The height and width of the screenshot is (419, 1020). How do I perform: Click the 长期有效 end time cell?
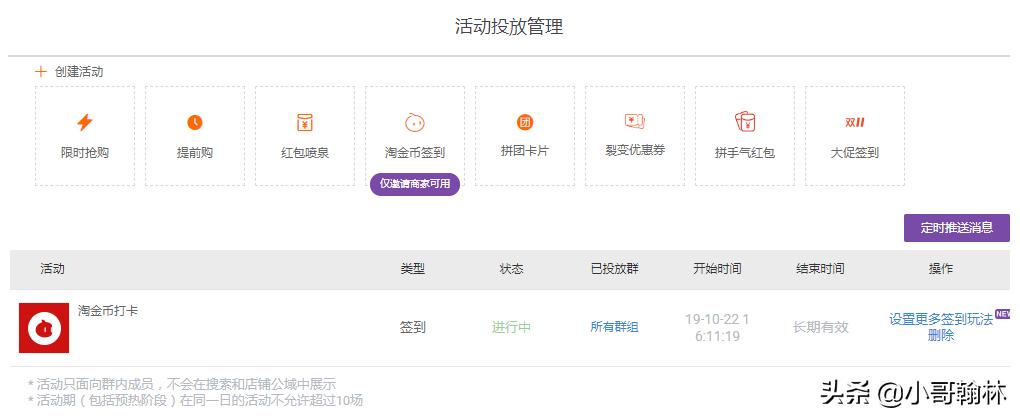[x=820, y=327]
